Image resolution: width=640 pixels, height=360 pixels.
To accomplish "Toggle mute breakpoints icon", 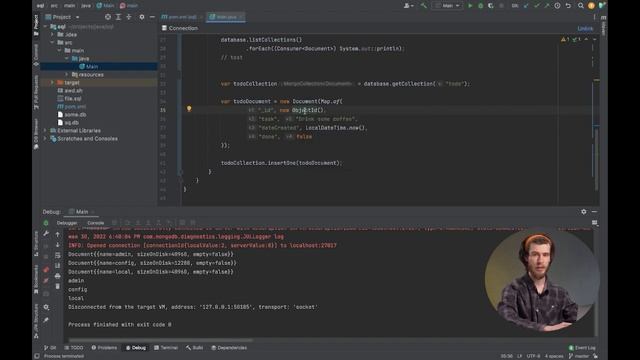I will [x=46, y=280].
